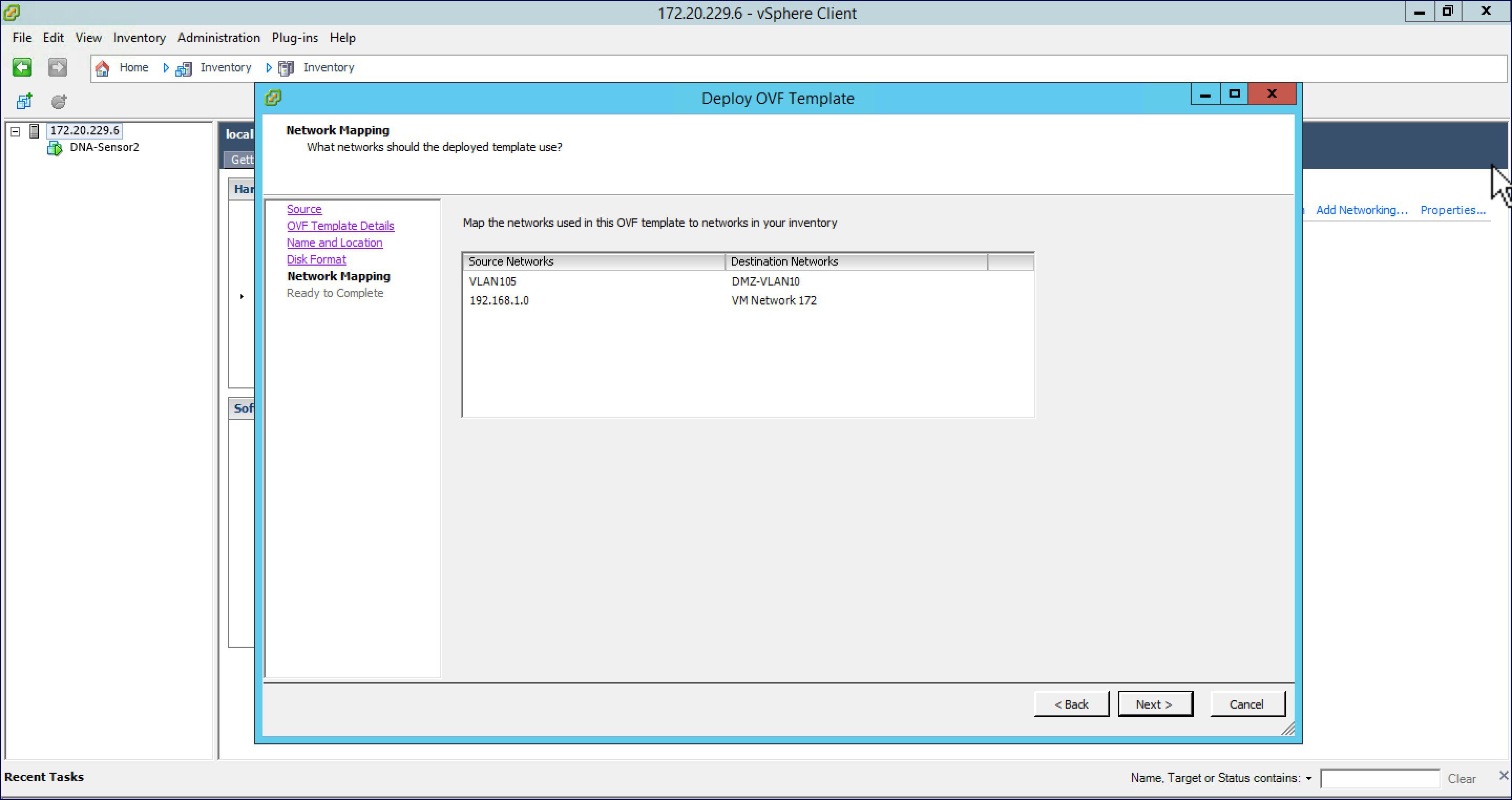Click the Recent Tasks filter text field

pos(1379,778)
